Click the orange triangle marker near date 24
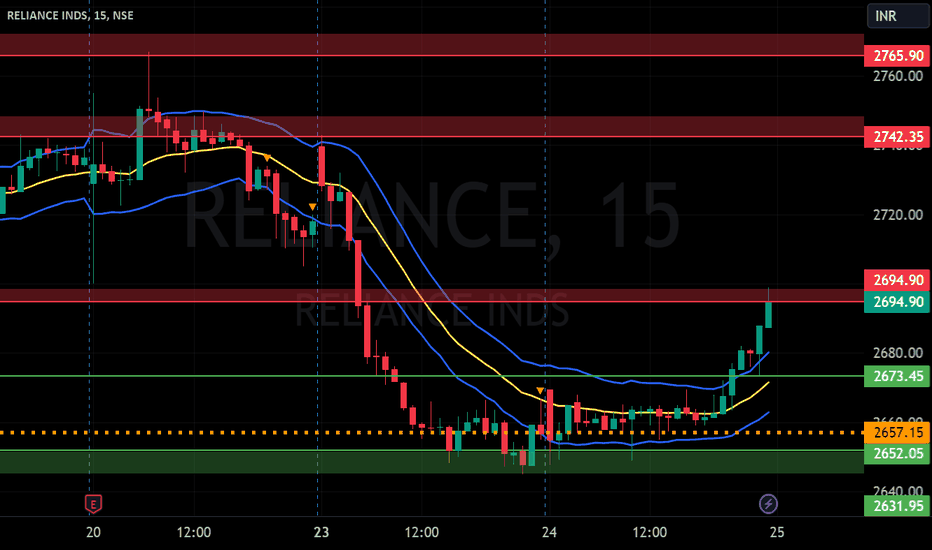This screenshot has width=932, height=550. coord(540,391)
